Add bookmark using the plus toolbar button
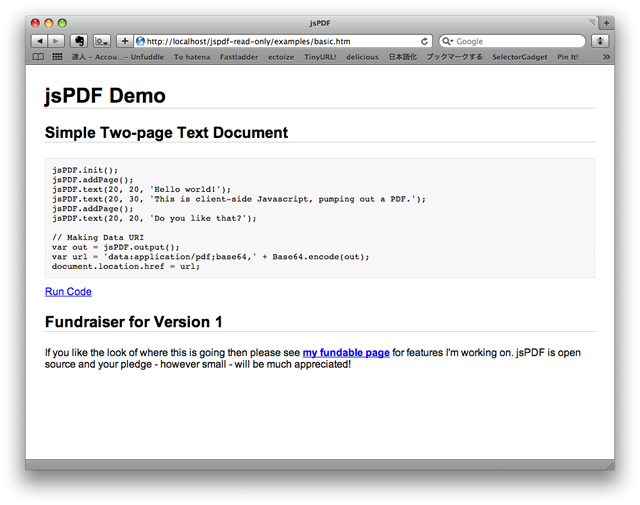640x505 pixels. [x=125, y=41]
